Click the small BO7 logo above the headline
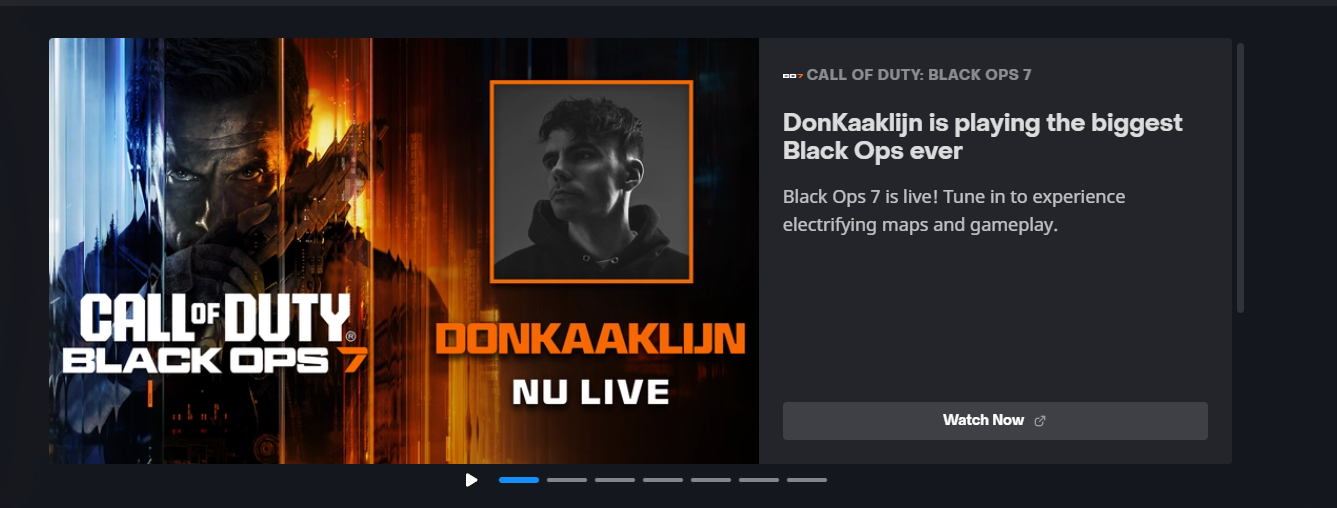This screenshot has height=508, width=1337. coord(793,75)
